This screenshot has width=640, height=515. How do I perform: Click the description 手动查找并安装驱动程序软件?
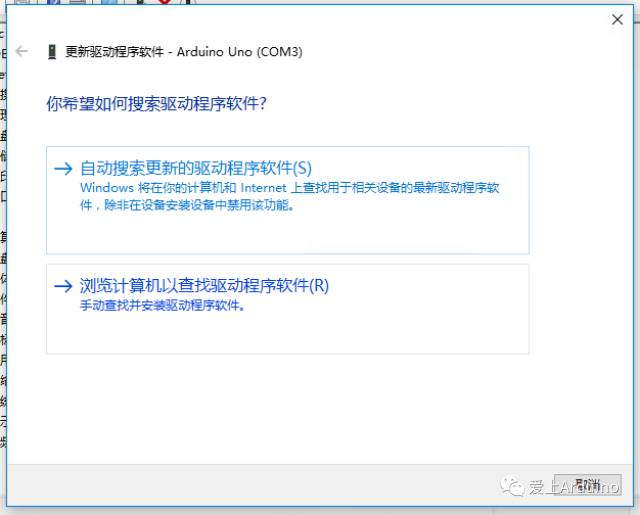click(162, 305)
